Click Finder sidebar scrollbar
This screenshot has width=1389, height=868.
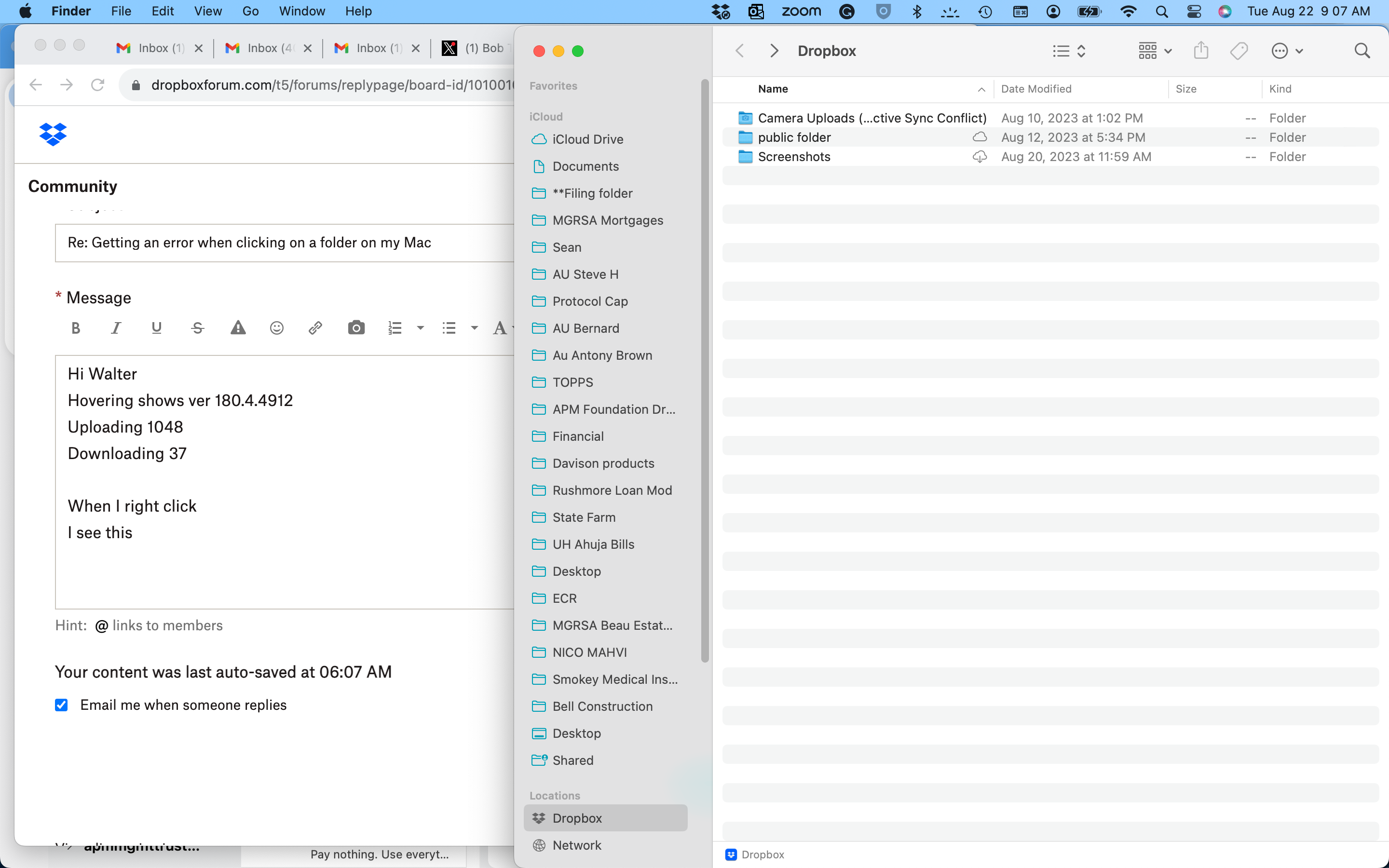click(x=705, y=371)
